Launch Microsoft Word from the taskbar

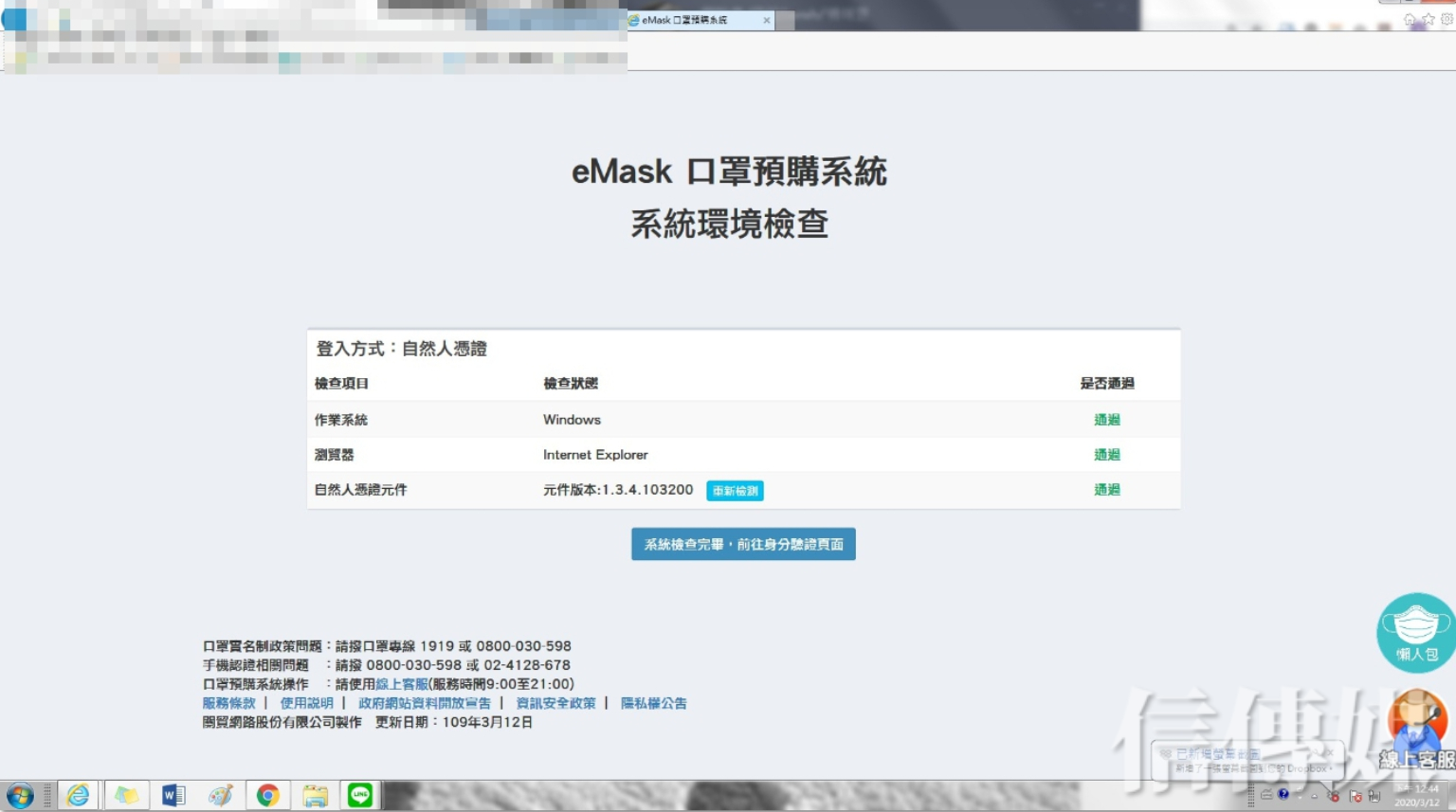173,795
